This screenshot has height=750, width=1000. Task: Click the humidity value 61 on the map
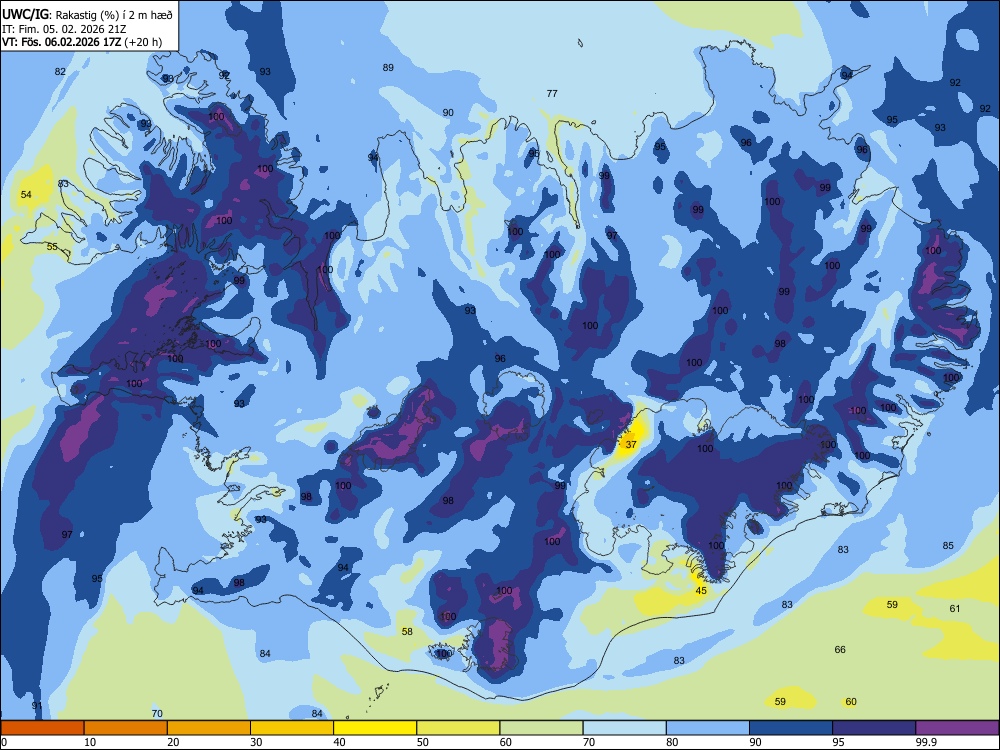955,608
